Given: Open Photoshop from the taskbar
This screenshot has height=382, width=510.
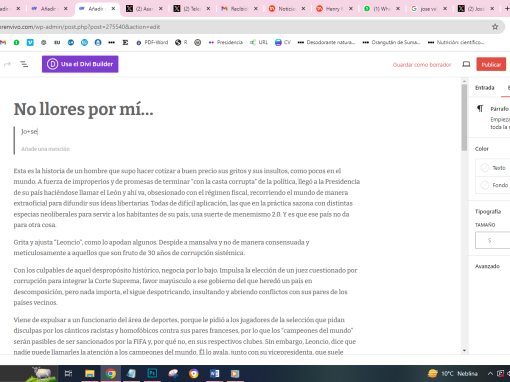Looking at the screenshot, I should click(x=152, y=374).
